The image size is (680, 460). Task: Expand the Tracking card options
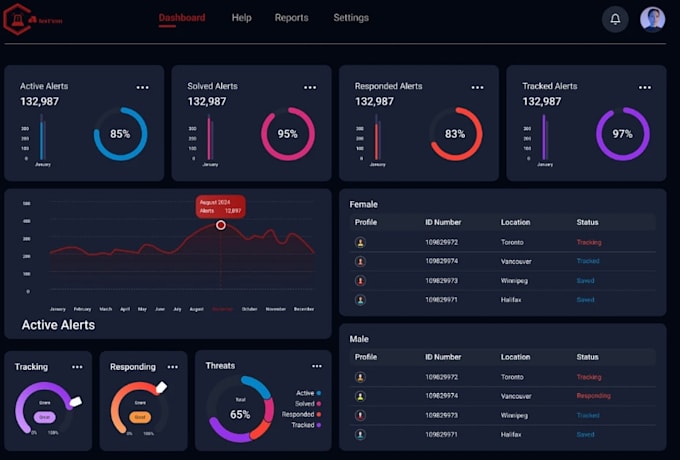click(77, 367)
